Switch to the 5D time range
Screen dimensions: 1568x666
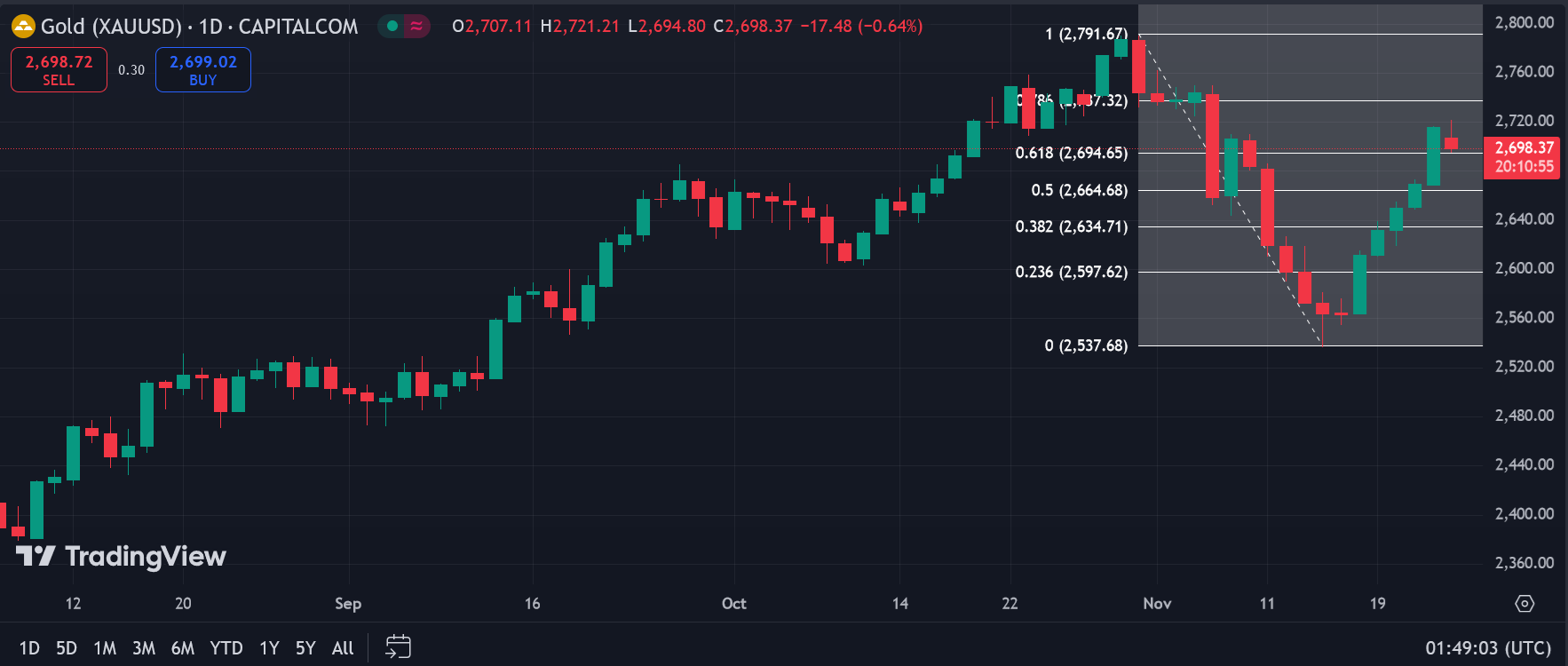point(67,648)
